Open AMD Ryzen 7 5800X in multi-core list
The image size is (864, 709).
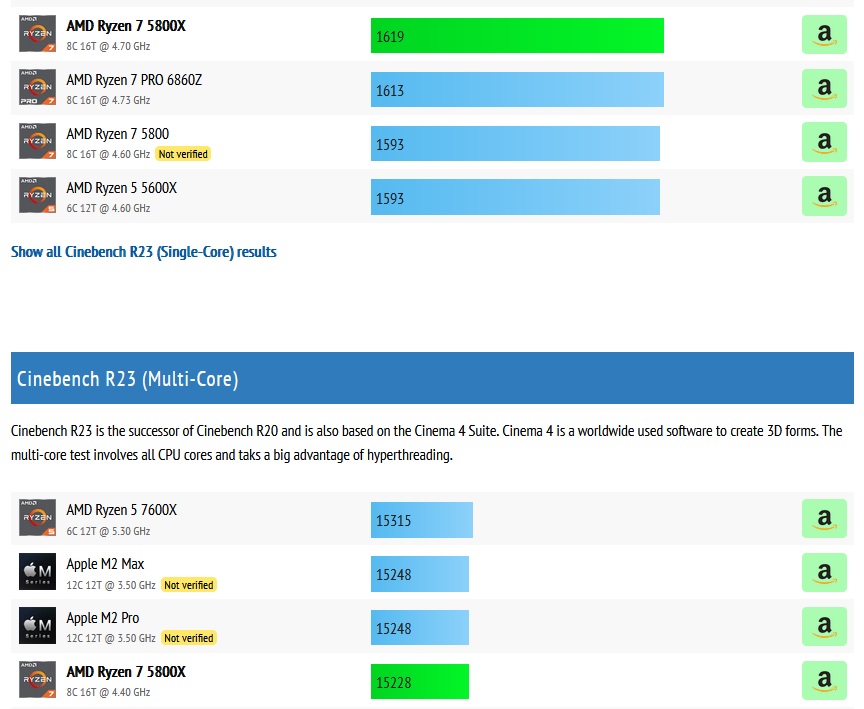(126, 672)
